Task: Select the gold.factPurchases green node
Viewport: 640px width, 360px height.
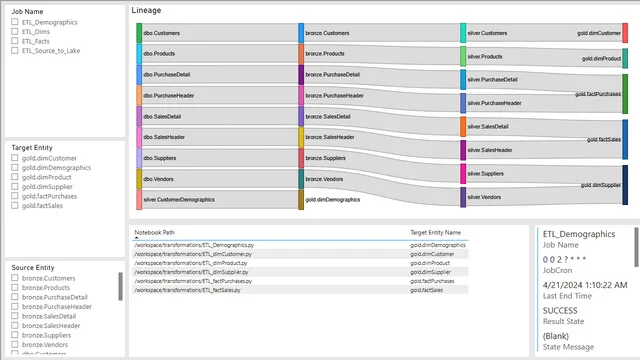Action: point(625,94)
